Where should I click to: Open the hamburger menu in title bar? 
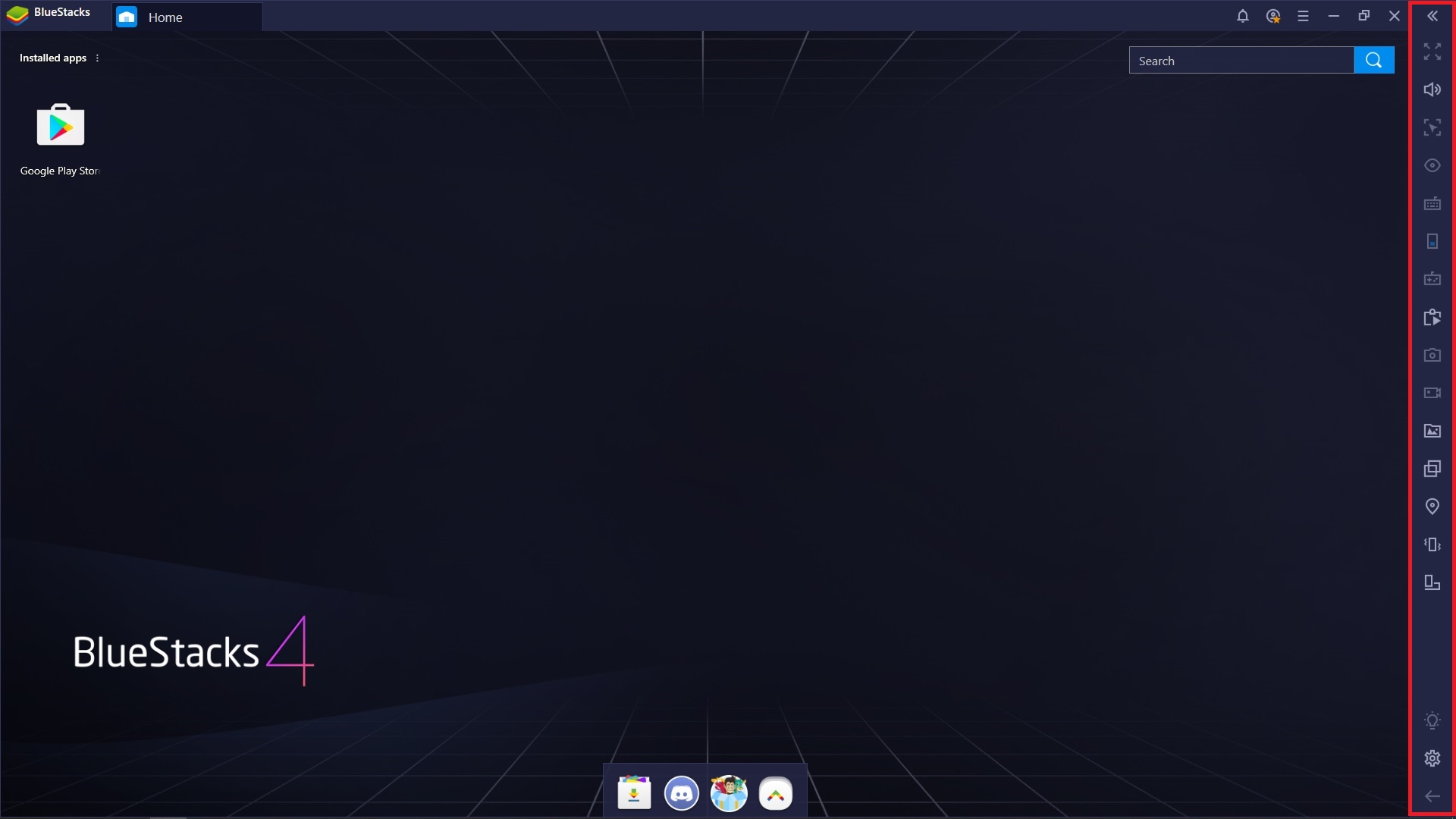point(1304,16)
